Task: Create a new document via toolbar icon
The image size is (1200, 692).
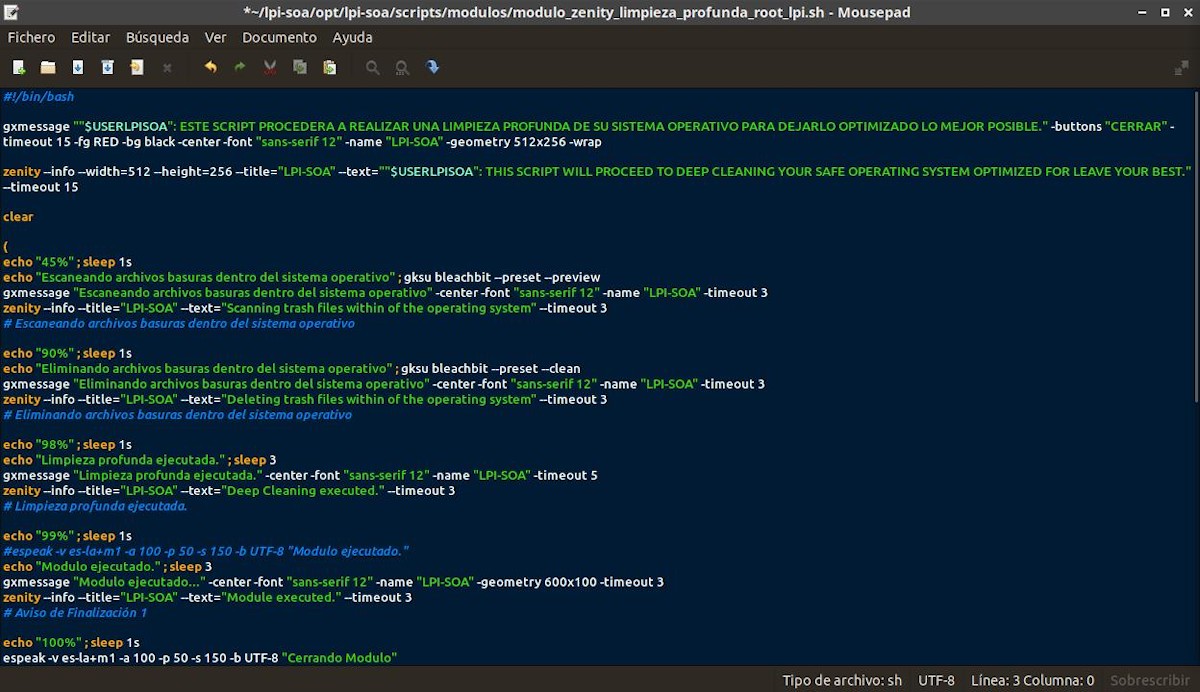Action: (x=19, y=68)
